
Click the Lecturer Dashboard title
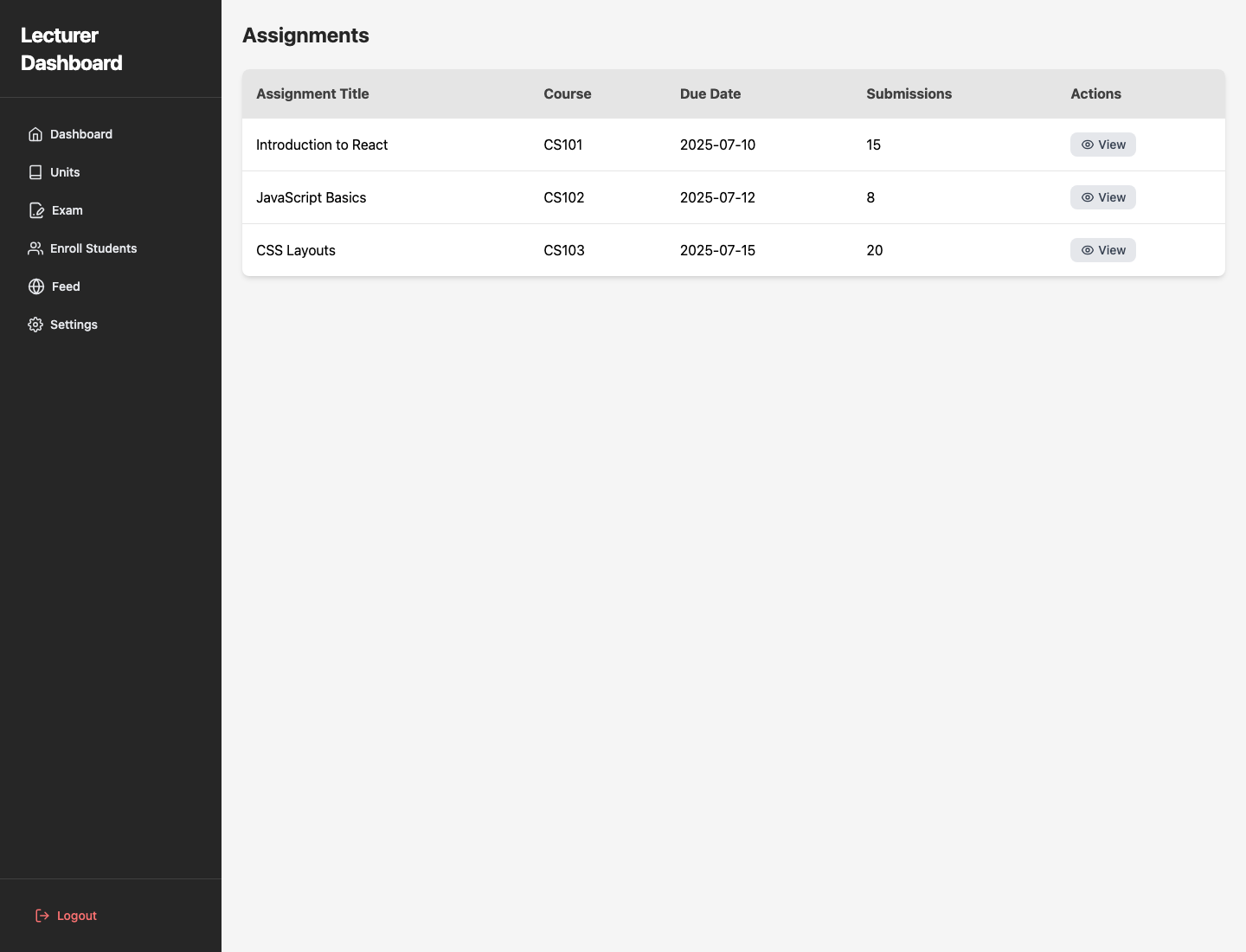click(72, 49)
